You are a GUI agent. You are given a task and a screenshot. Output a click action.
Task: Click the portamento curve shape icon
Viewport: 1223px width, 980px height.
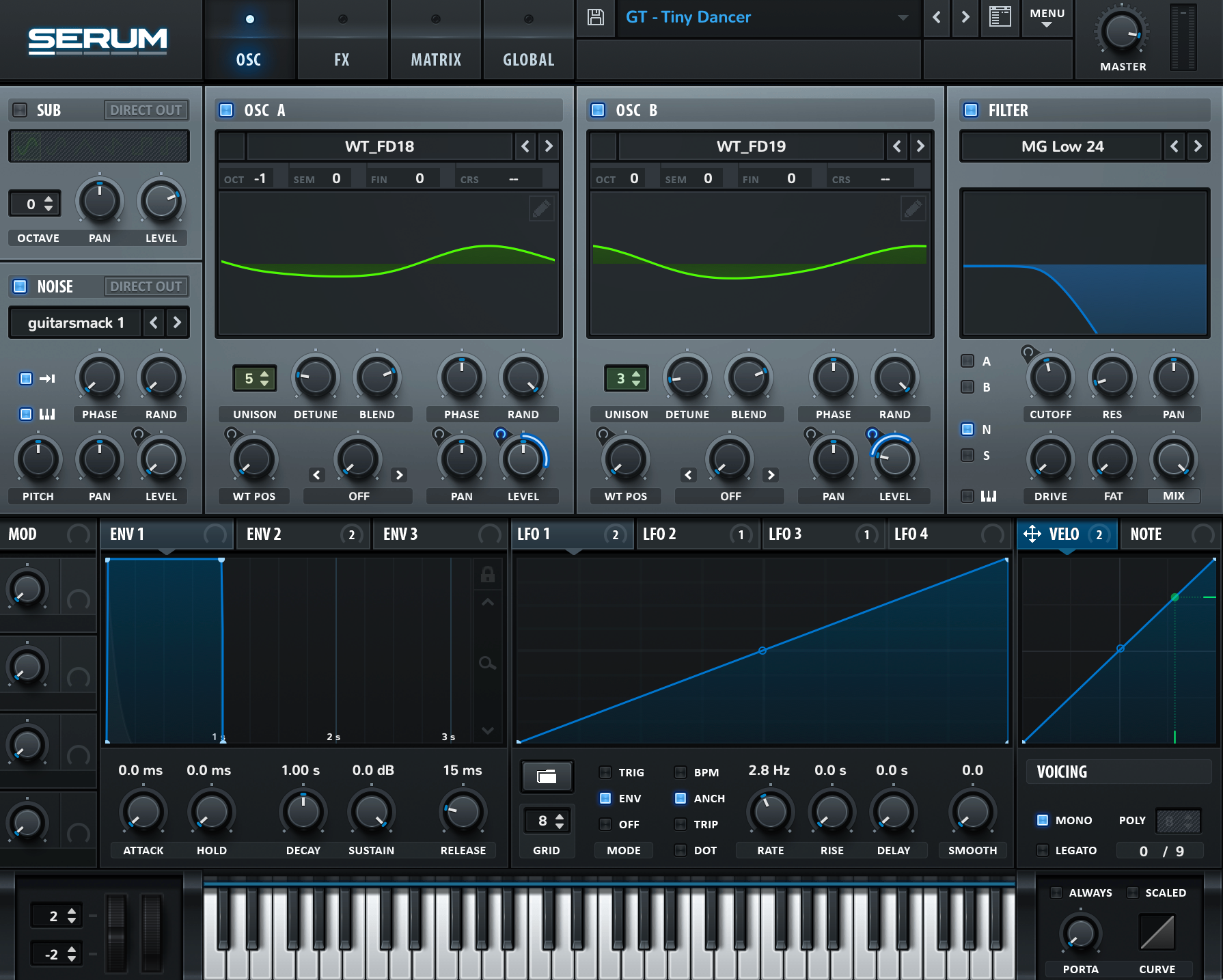pyautogui.click(x=1157, y=933)
